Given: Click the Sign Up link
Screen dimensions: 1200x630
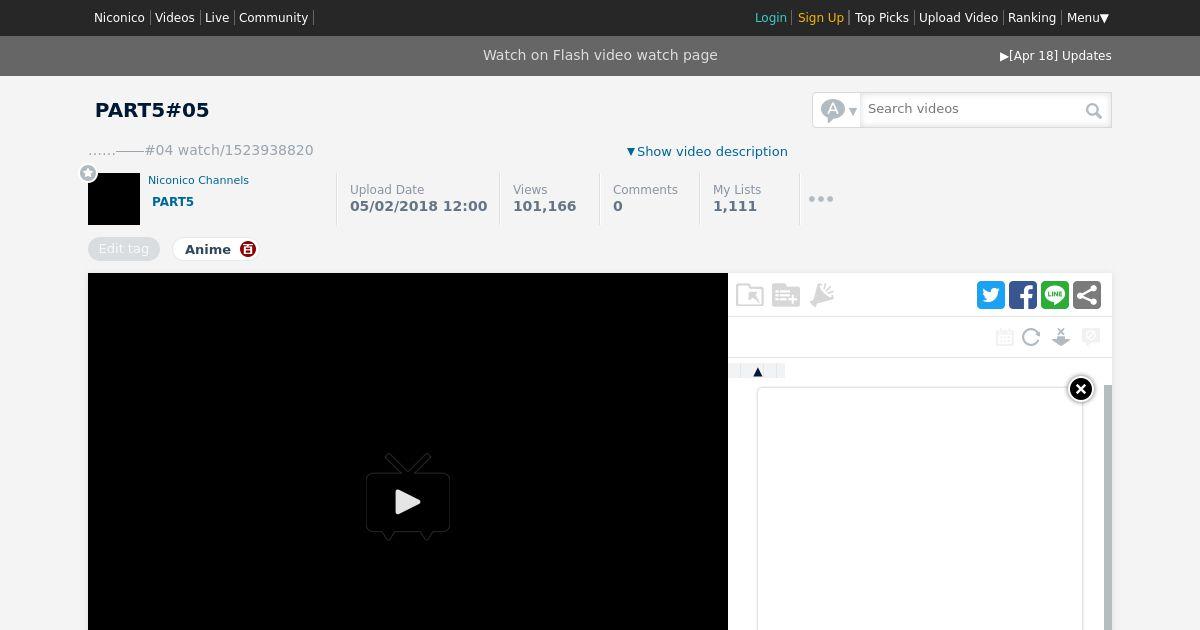Looking at the screenshot, I should (x=821, y=18).
